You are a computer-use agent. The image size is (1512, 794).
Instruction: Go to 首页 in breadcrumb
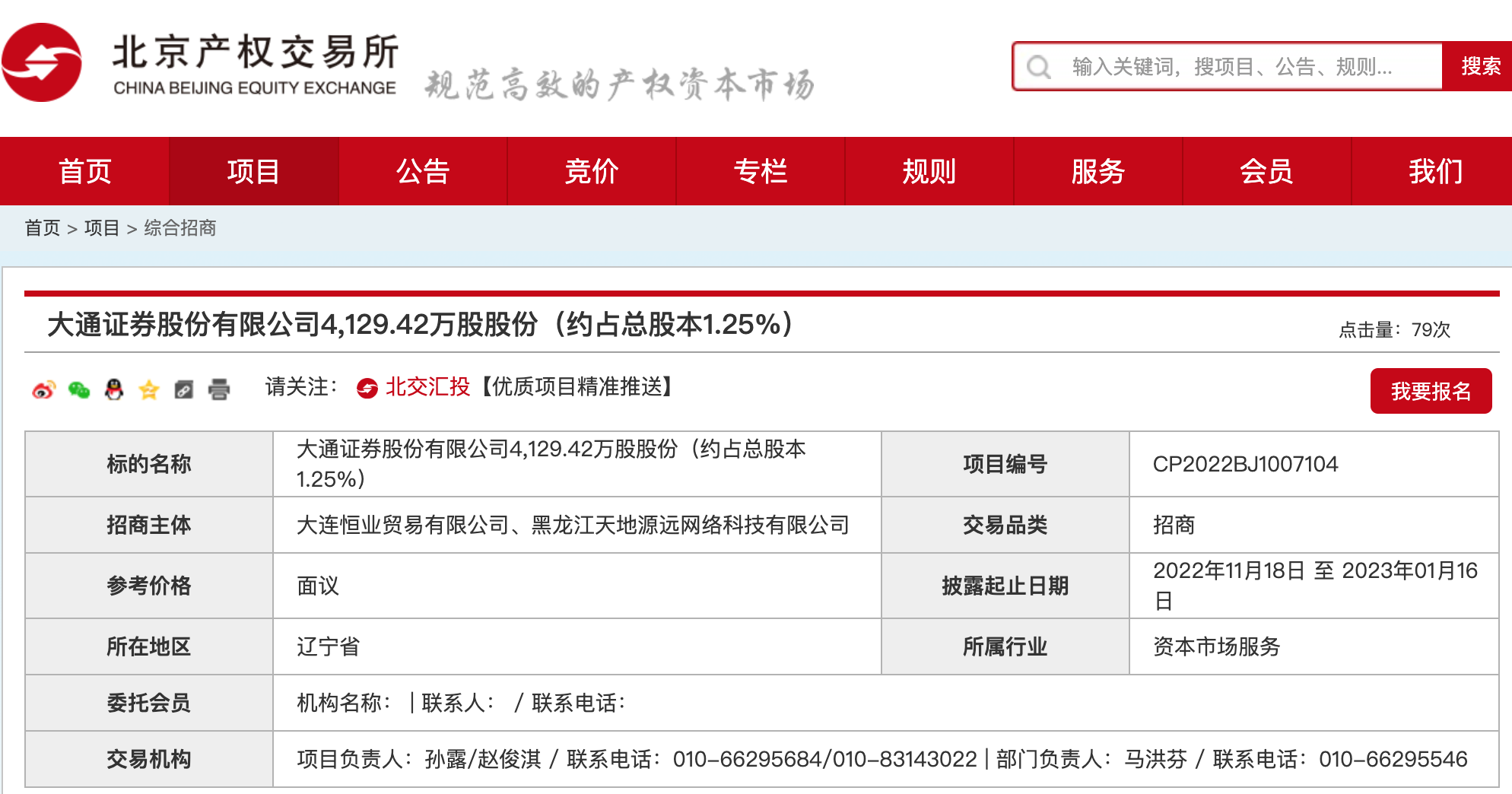(x=42, y=228)
